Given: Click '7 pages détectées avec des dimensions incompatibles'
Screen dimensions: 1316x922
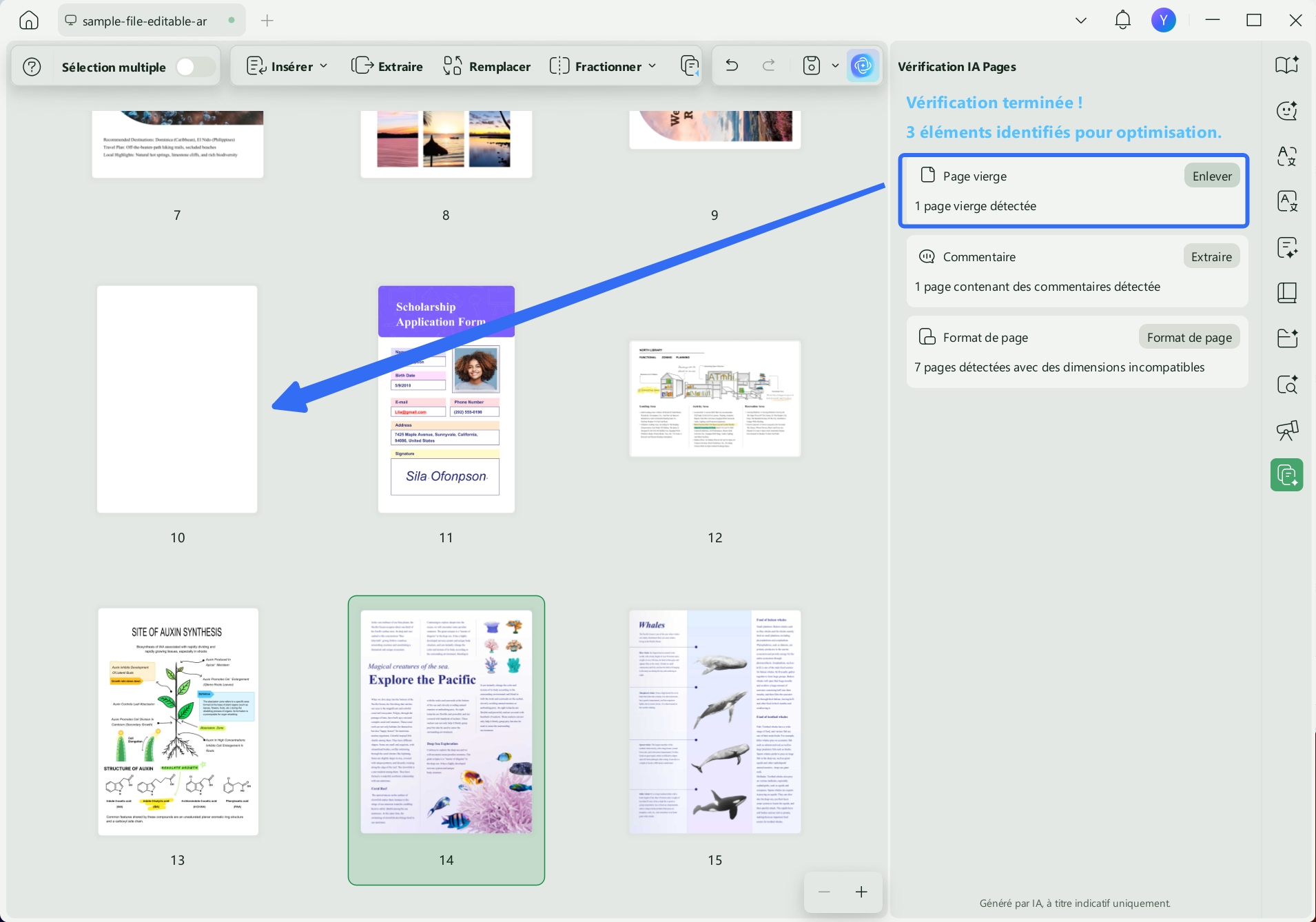Looking at the screenshot, I should click(1059, 367).
